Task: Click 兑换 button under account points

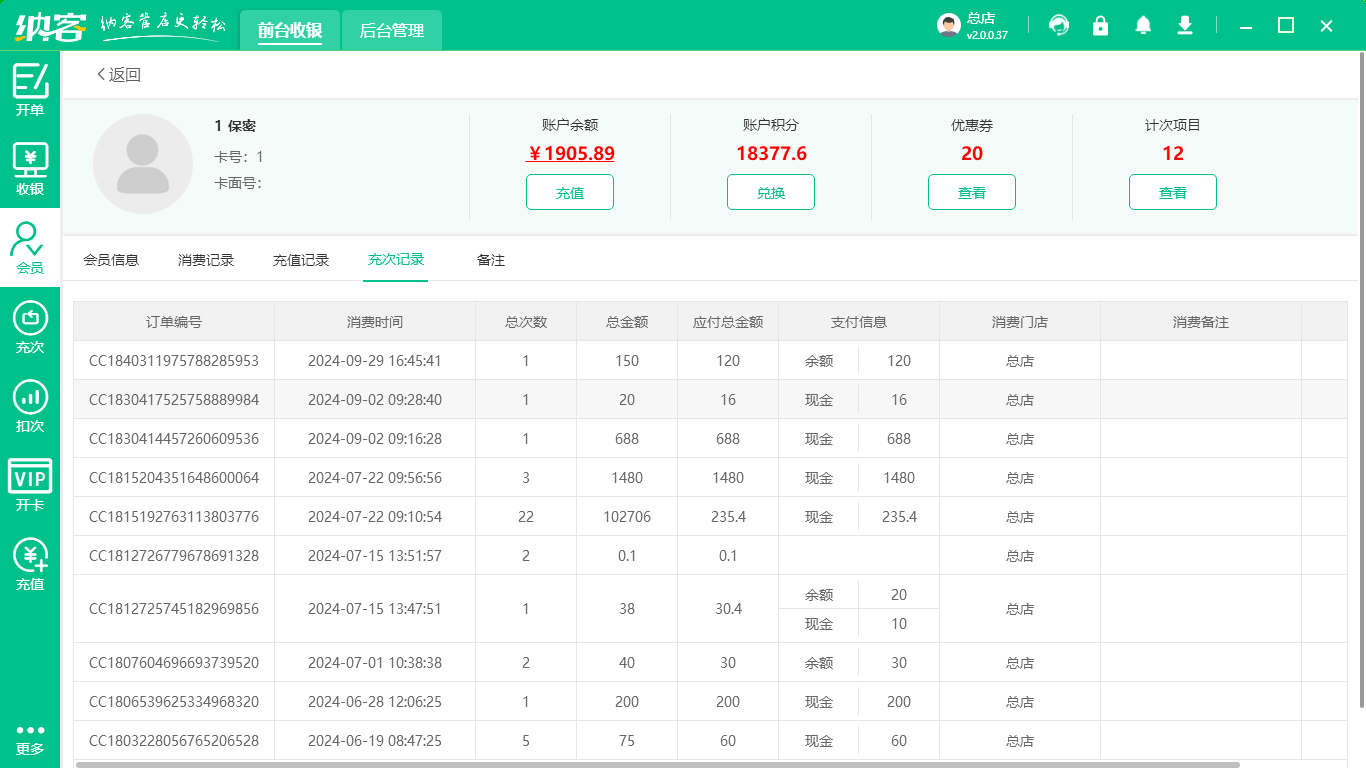Action: click(x=770, y=193)
